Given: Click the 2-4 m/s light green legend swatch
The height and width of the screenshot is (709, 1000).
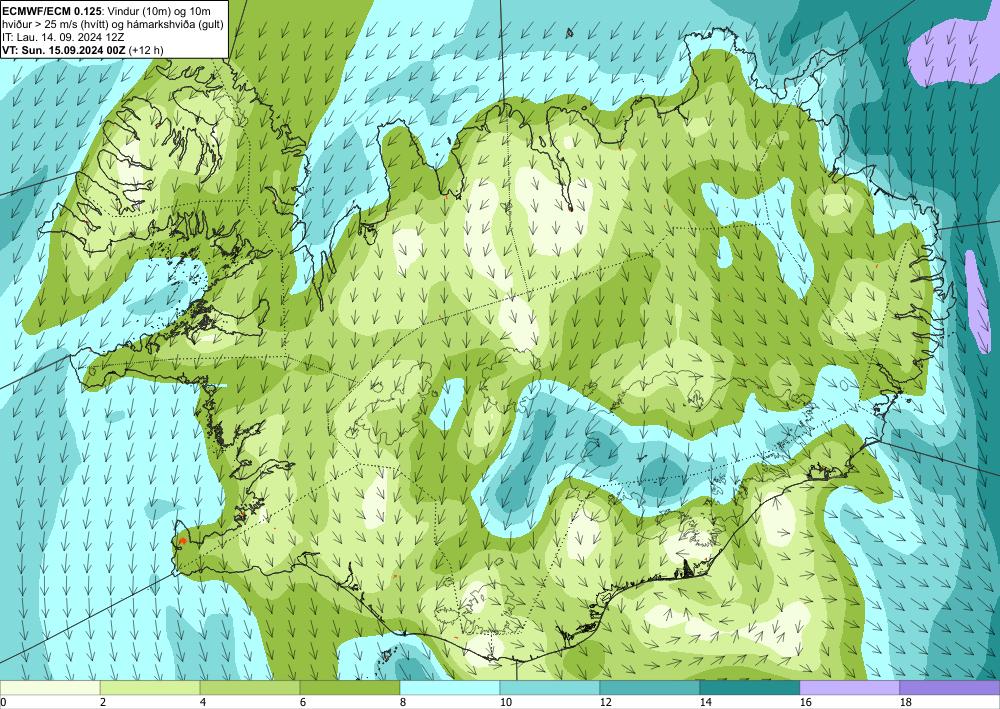Looking at the screenshot, I should pos(150,688).
